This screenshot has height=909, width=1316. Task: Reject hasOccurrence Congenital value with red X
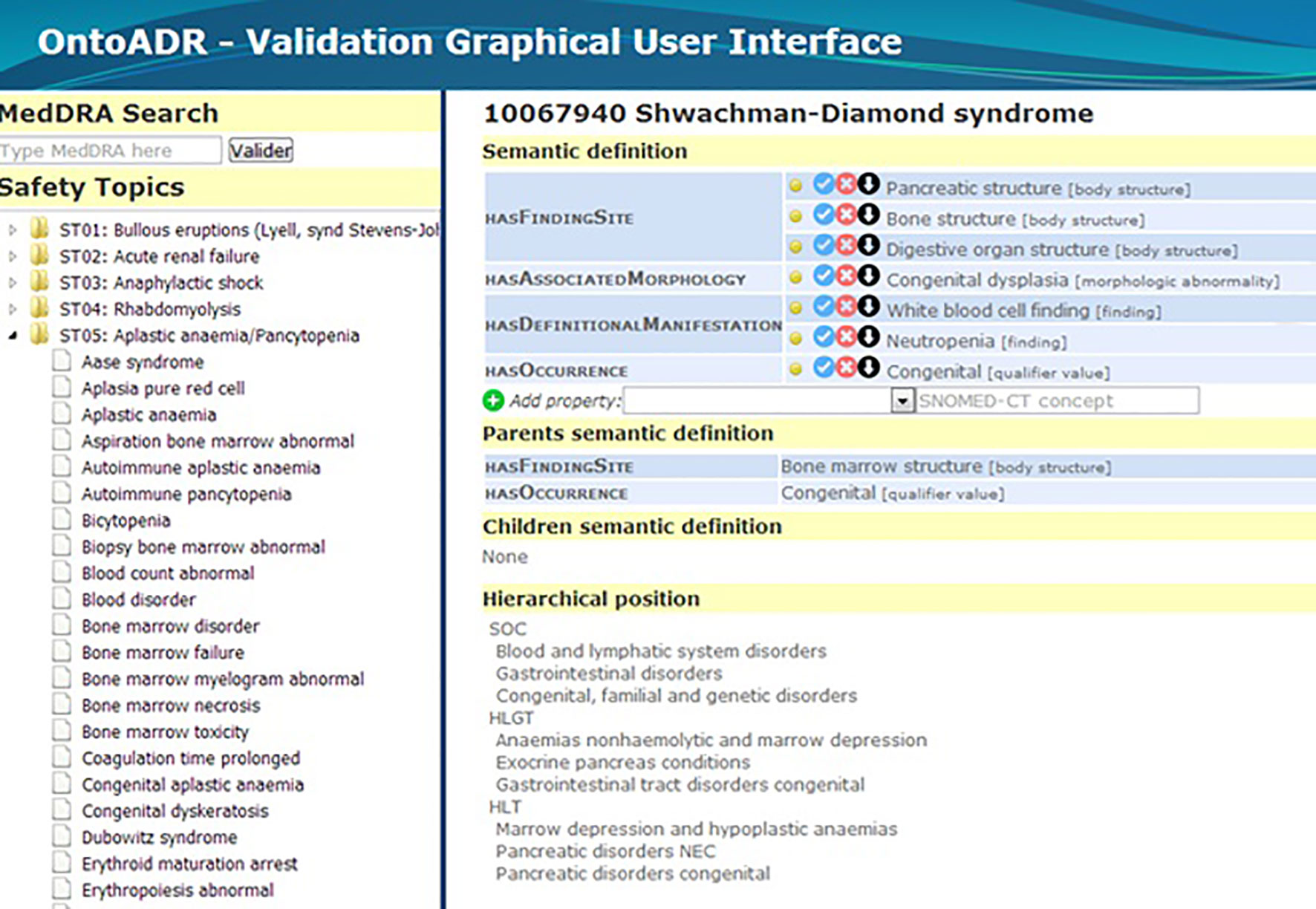pyautogui.click(x=846, y=368)
